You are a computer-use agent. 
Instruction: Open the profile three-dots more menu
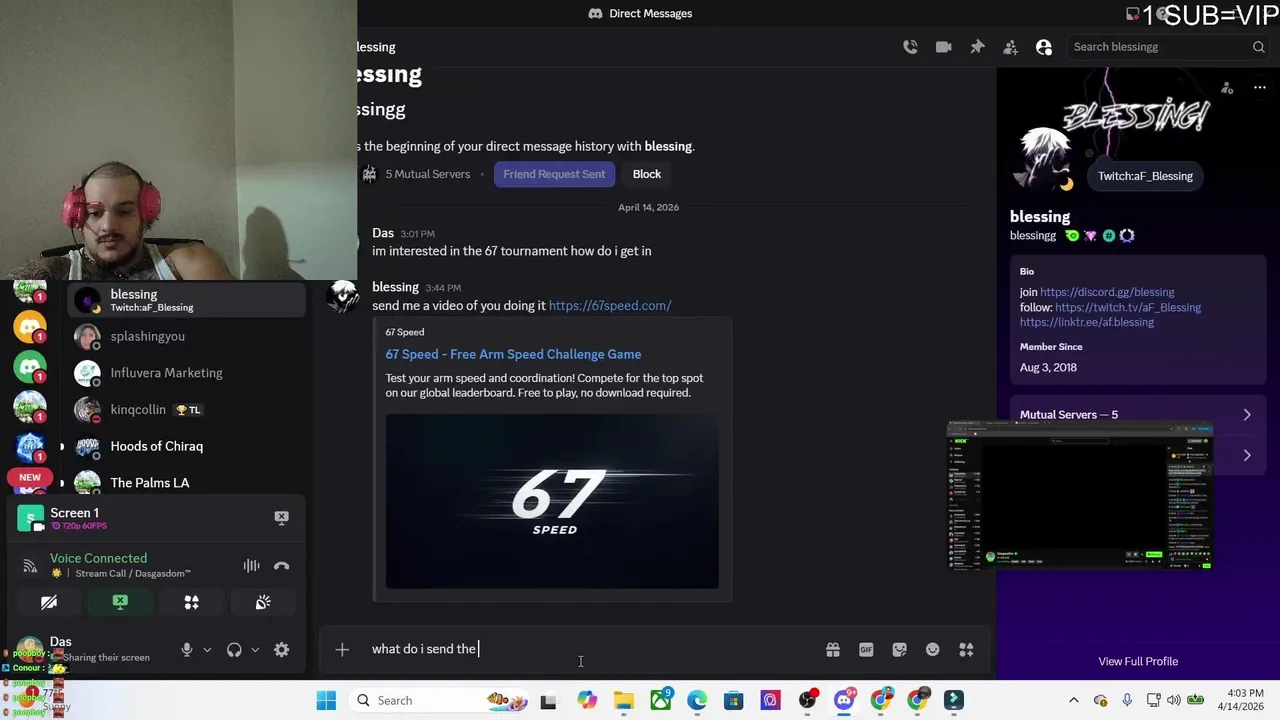pos(1260,88)
